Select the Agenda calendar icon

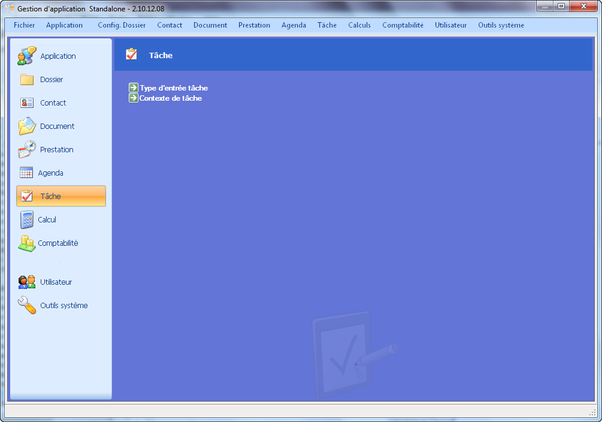(x=27, y=173)
